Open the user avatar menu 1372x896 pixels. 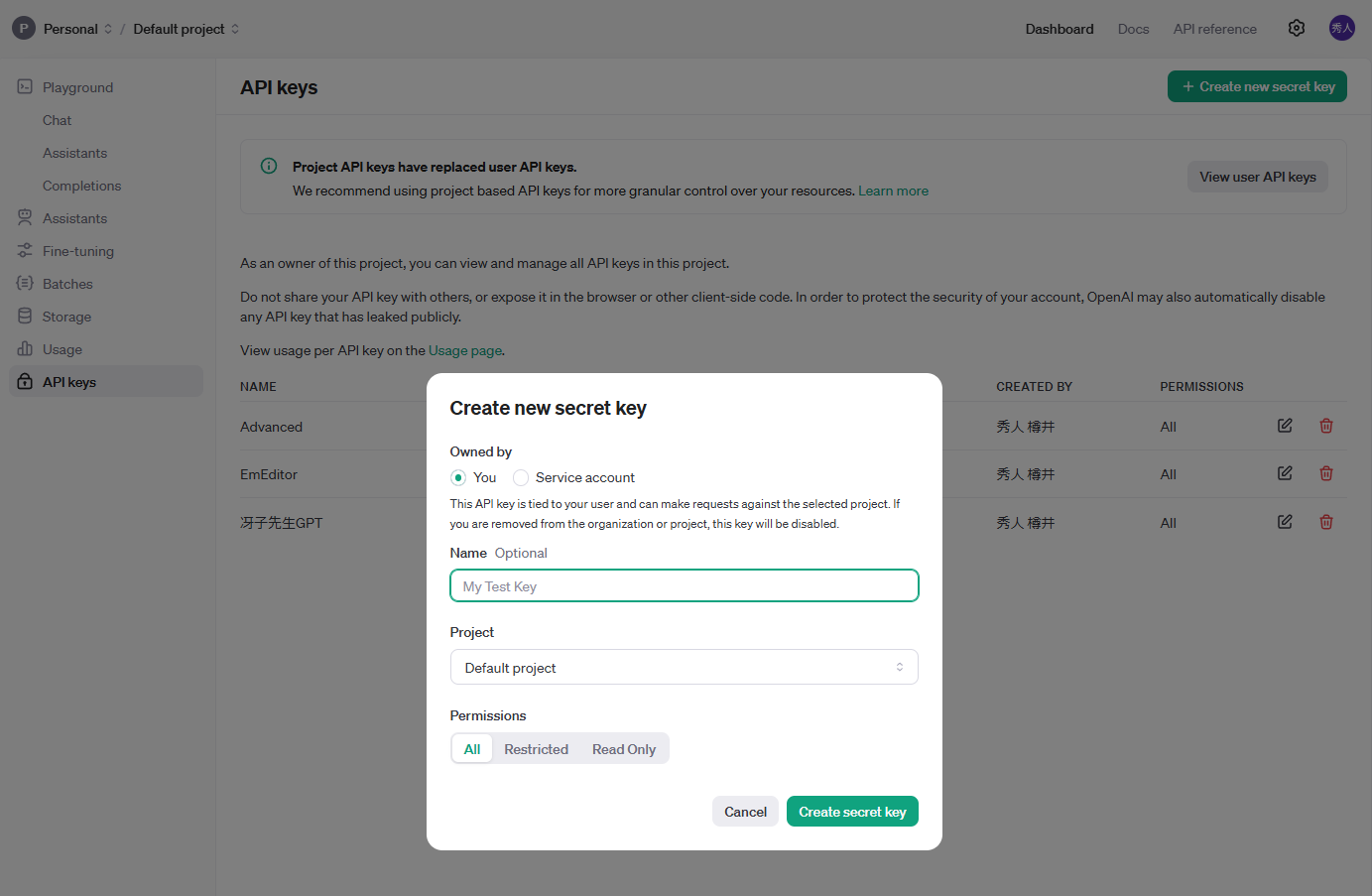coord(1341,28)
